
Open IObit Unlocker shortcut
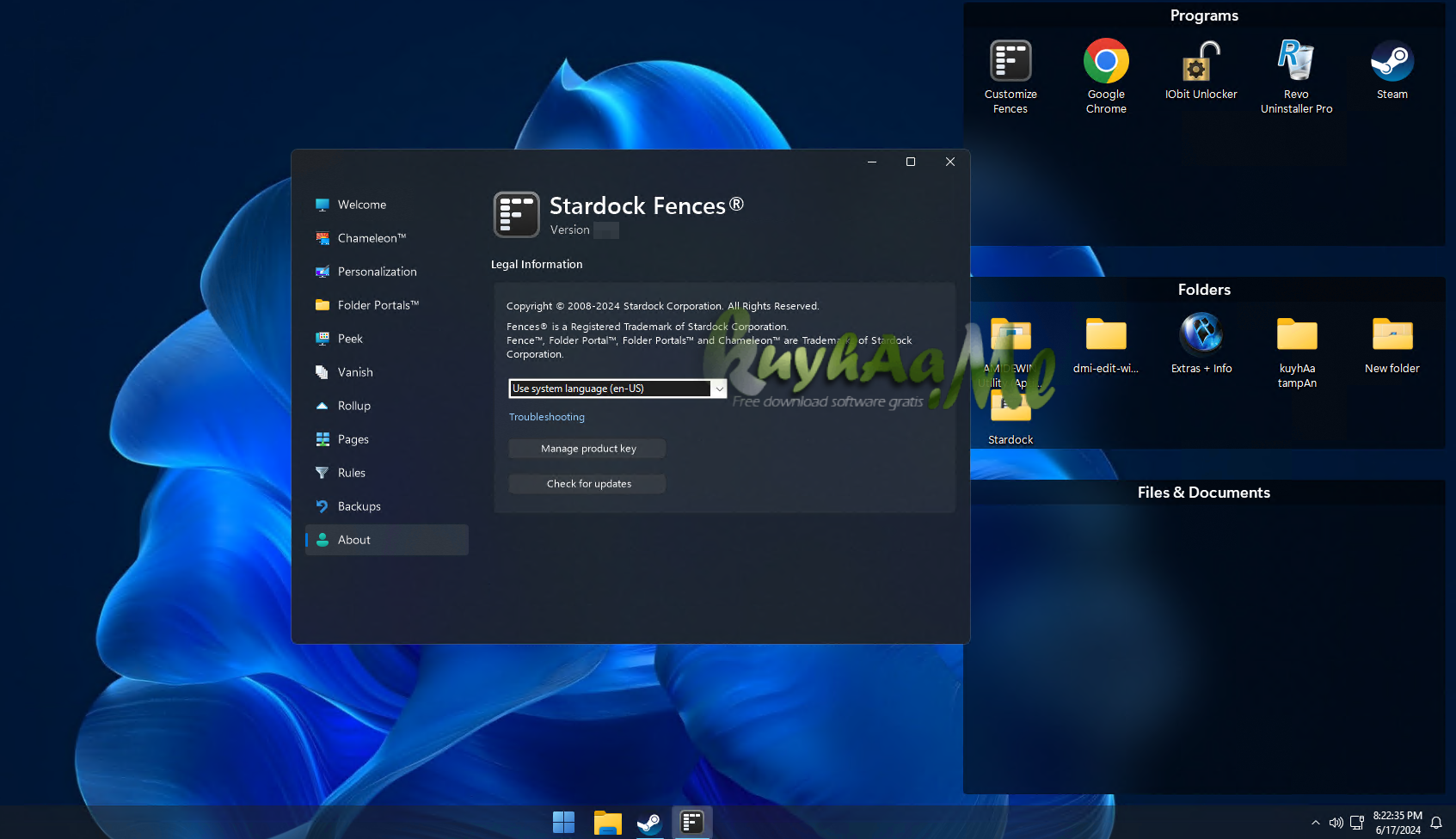pyautogui.click(x=1201, y=70)
